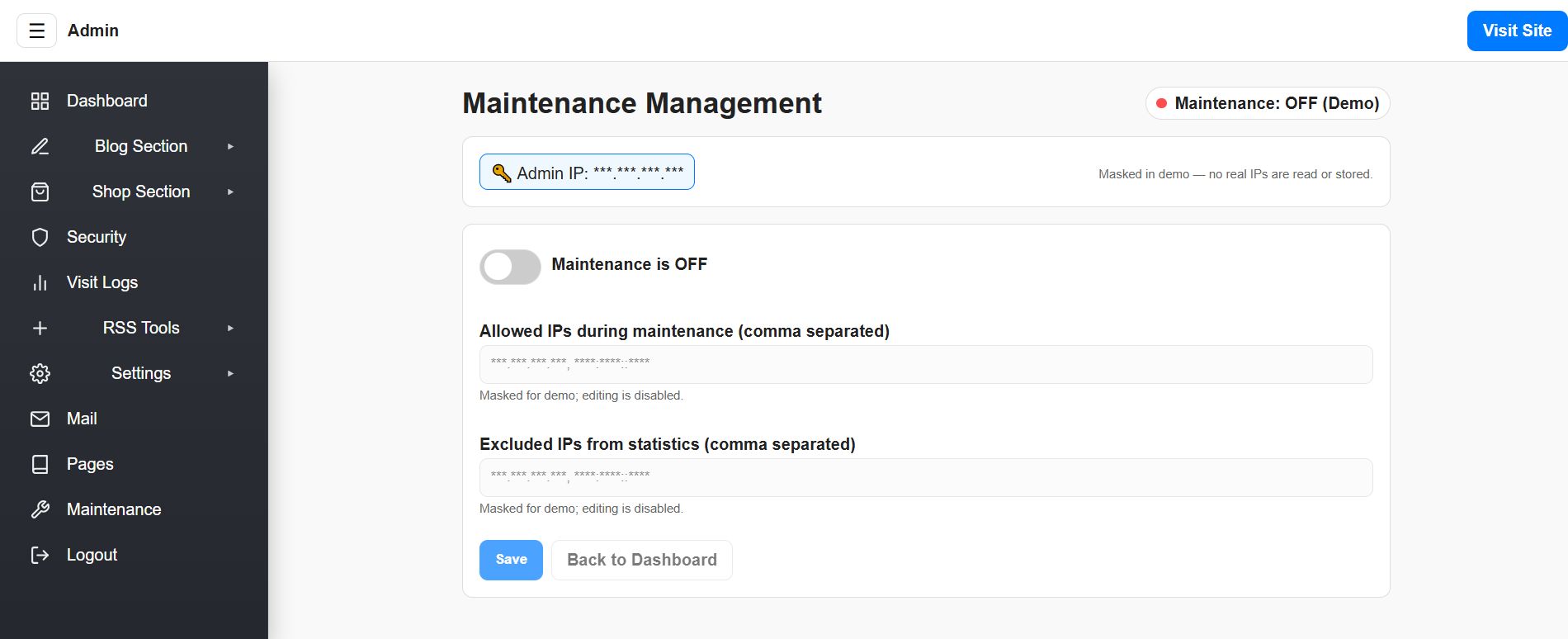
Task: Click the Visit Logs bar chart icon
Action: click(40, 282)
